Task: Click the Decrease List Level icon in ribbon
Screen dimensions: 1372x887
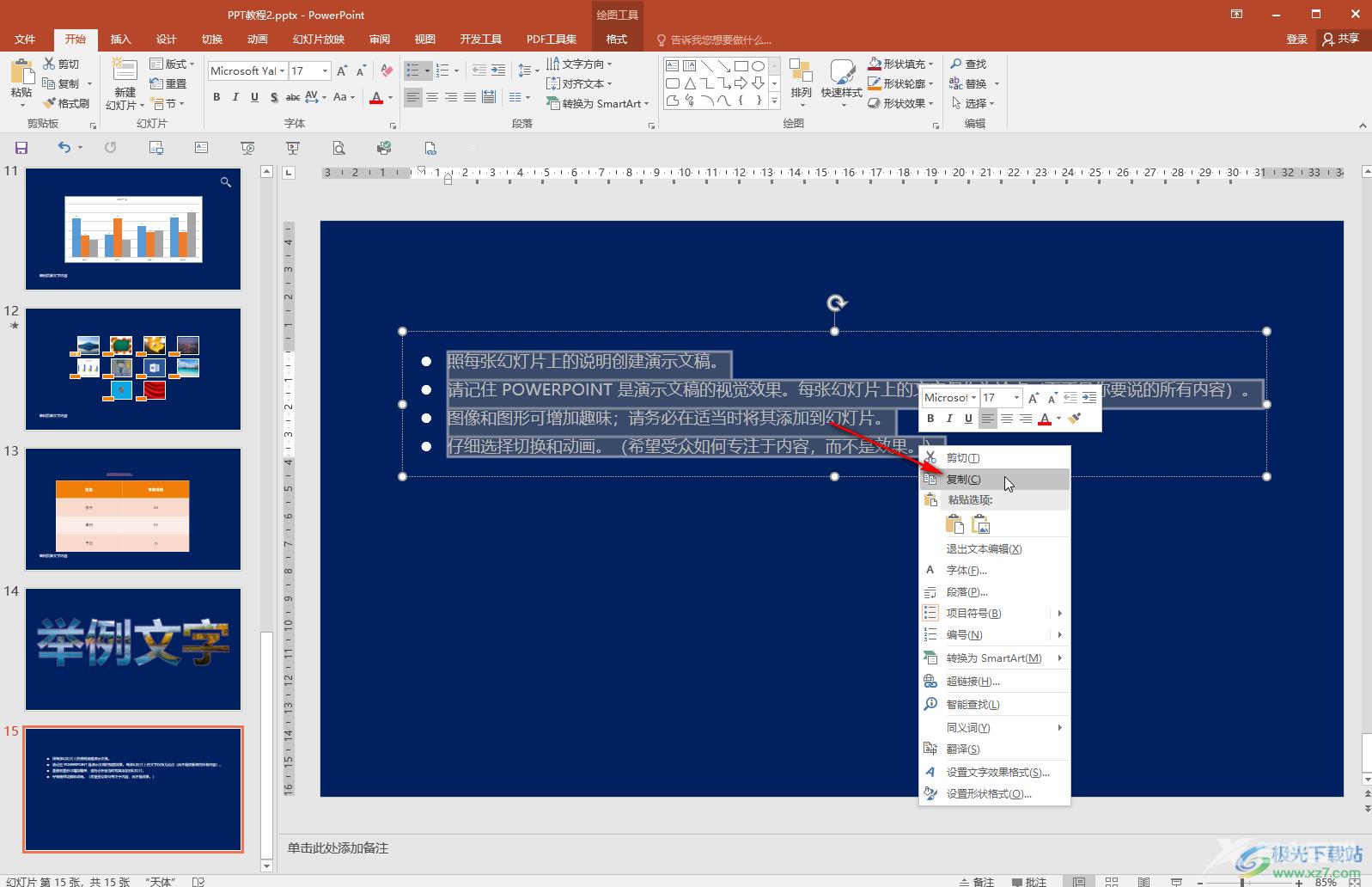Action: pos(479,70)
